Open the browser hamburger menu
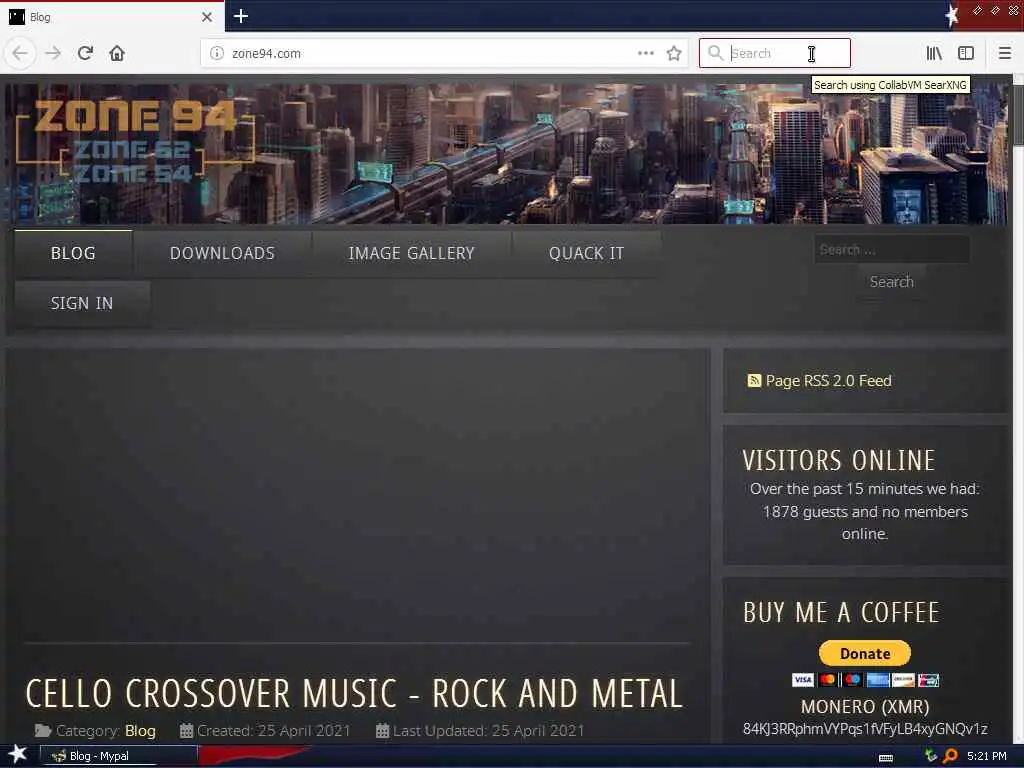 click(x=1005, y=53)
